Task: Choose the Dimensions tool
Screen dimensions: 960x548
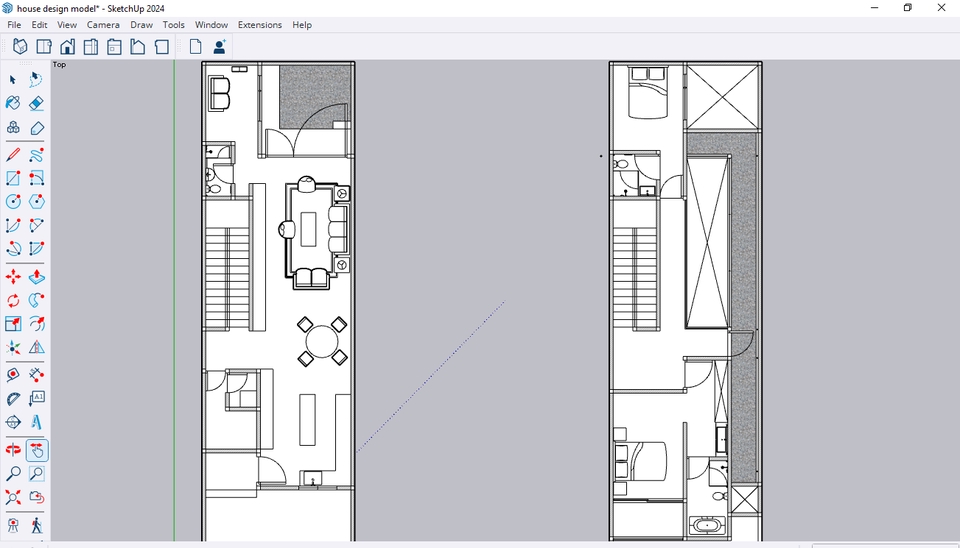Action: pos(36,375)
